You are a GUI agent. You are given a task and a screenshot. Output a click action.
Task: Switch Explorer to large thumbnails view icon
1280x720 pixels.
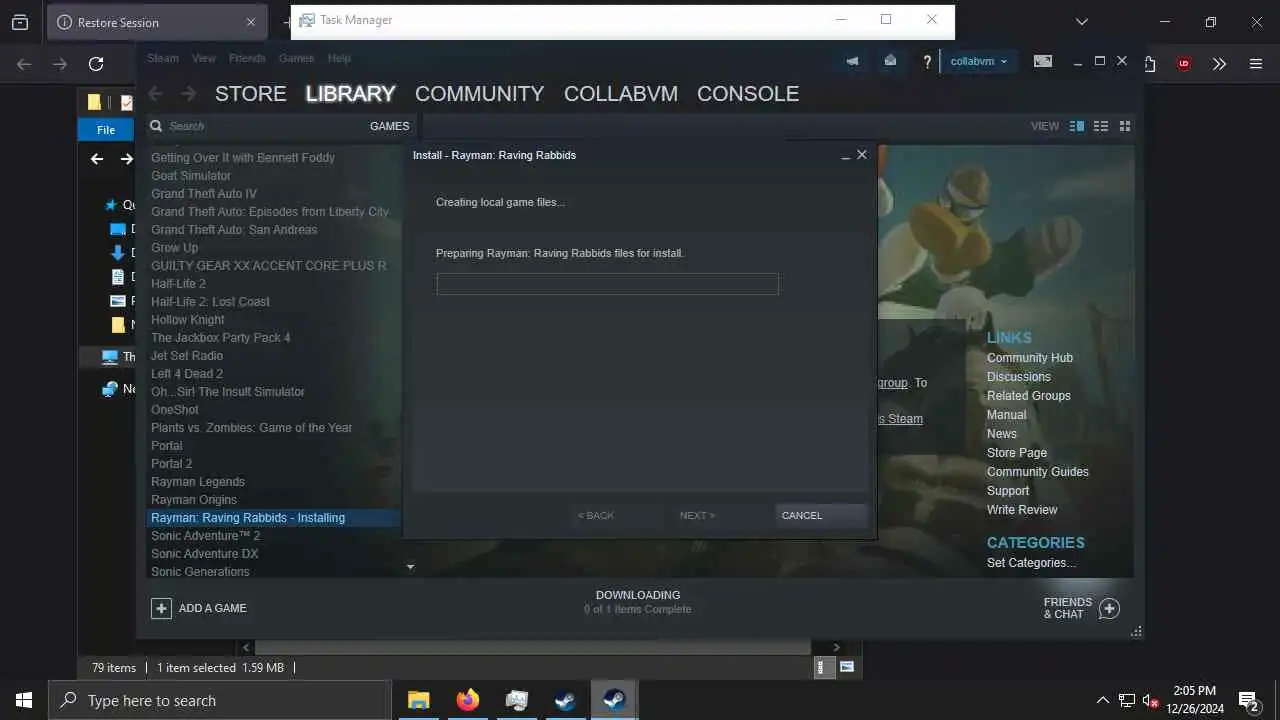click(847, 667)
